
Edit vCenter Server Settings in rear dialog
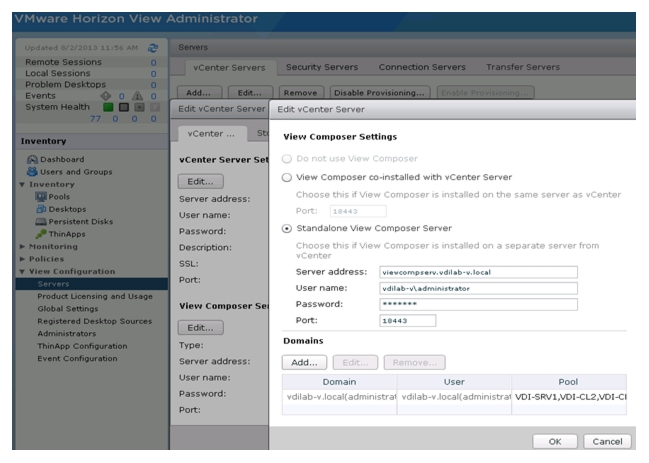pyautogui.click(x=201, y=181)
